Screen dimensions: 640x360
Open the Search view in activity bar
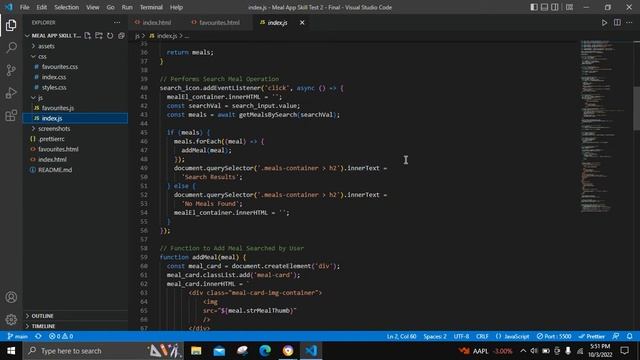(11, 48)
